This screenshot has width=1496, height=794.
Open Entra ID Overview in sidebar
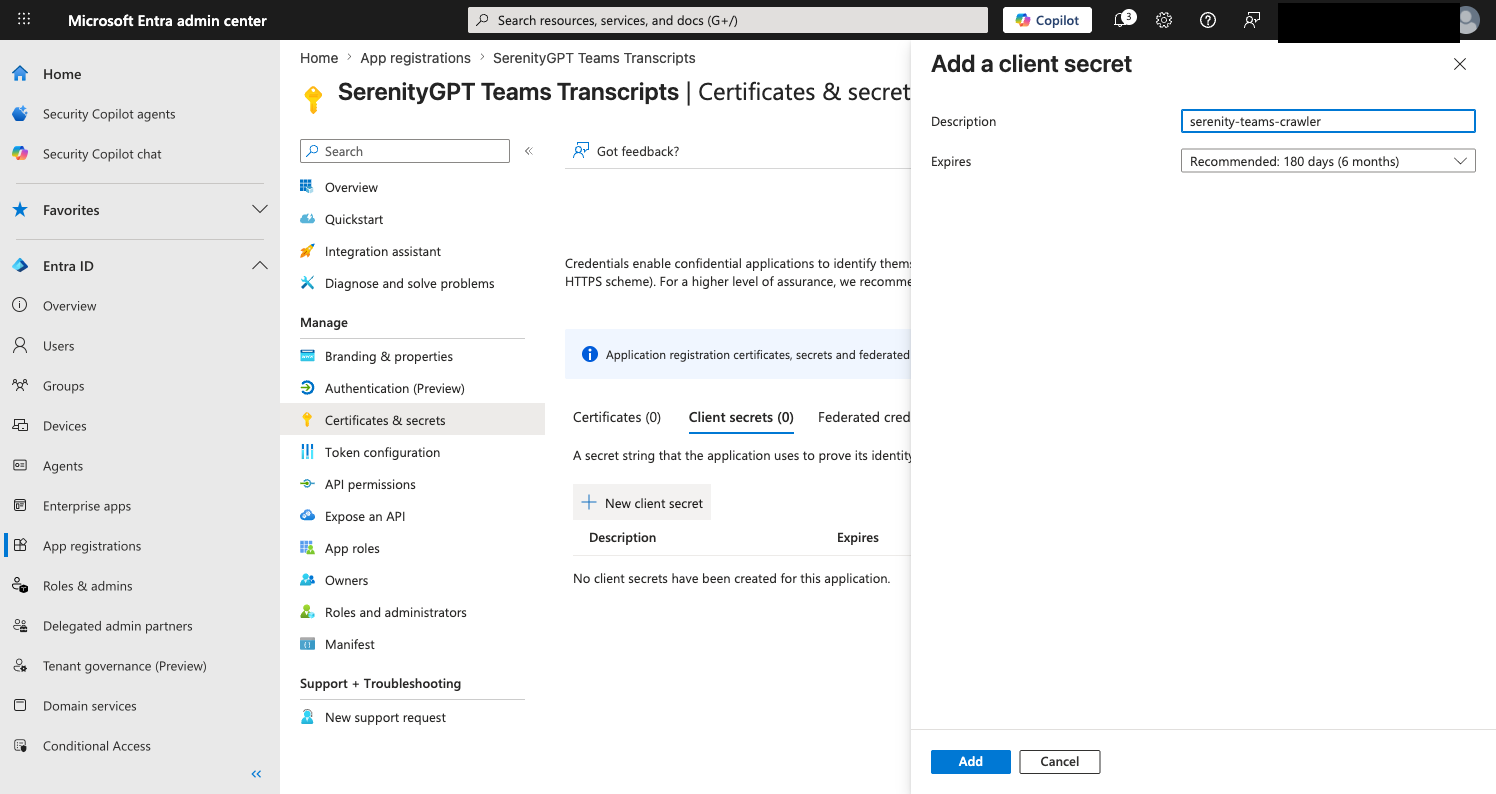(70, 306)
